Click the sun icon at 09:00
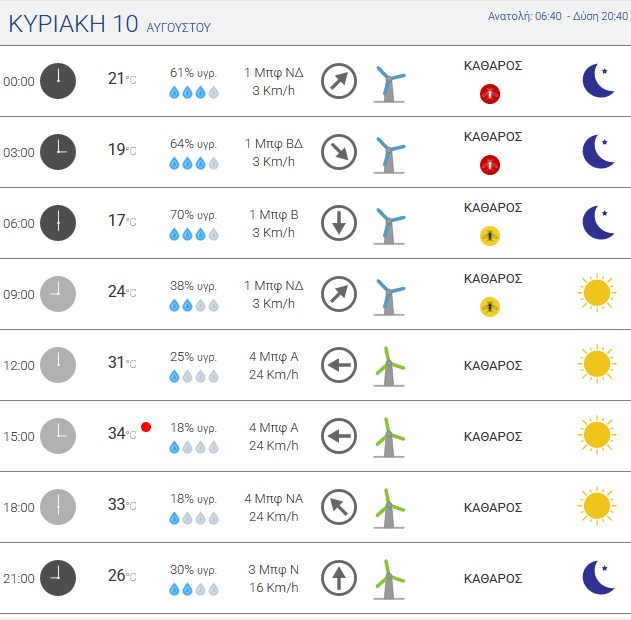 point(597,293)
